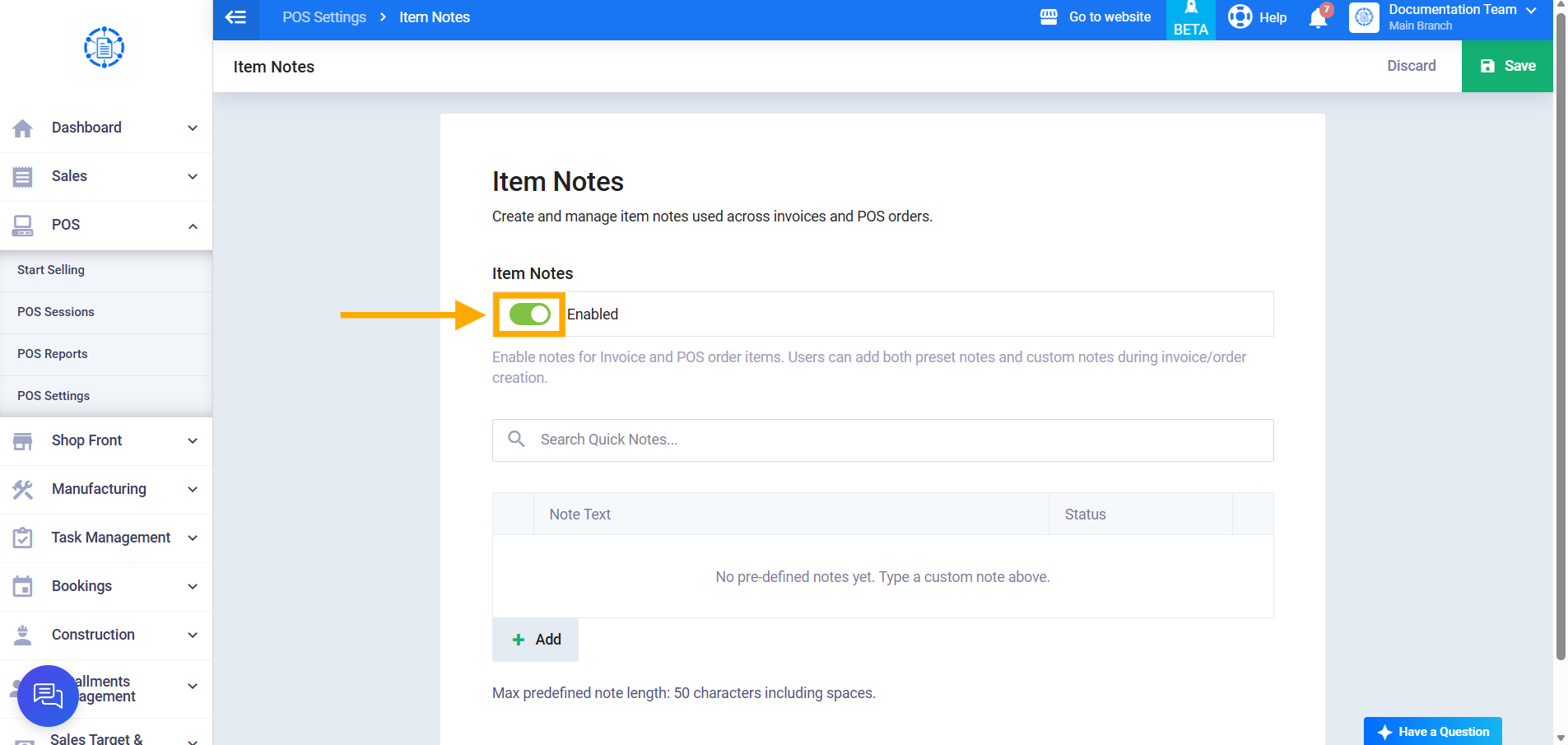1568x745 pixels.
Task: Click the search magnifier icon
Action: click(516, 439)
